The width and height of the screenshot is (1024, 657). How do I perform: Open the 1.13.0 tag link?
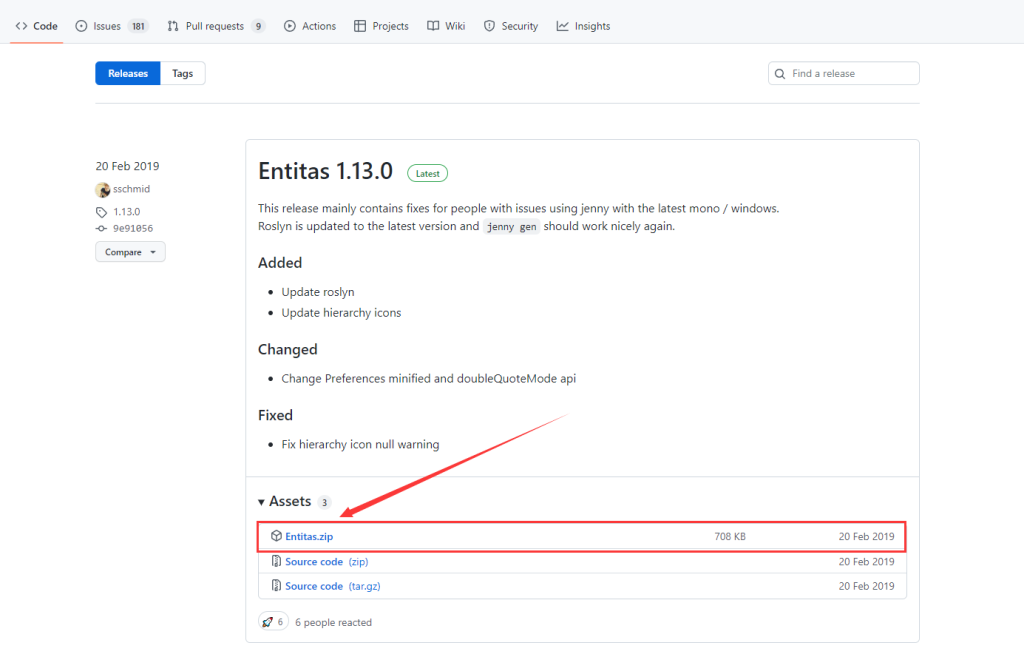pos(127,212)
